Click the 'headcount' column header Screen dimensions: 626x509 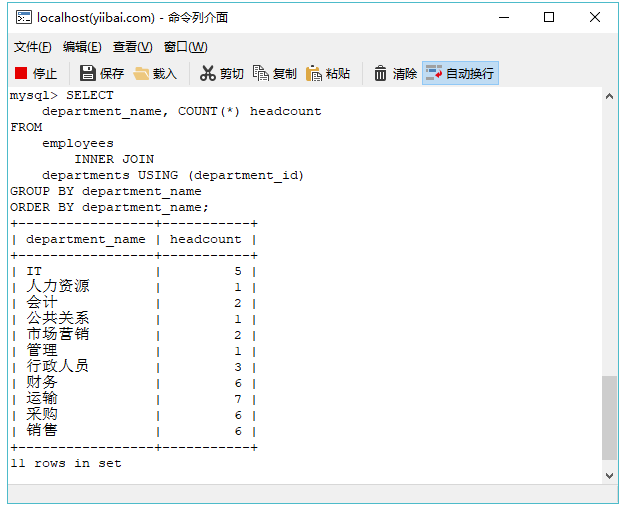point(206,240)
